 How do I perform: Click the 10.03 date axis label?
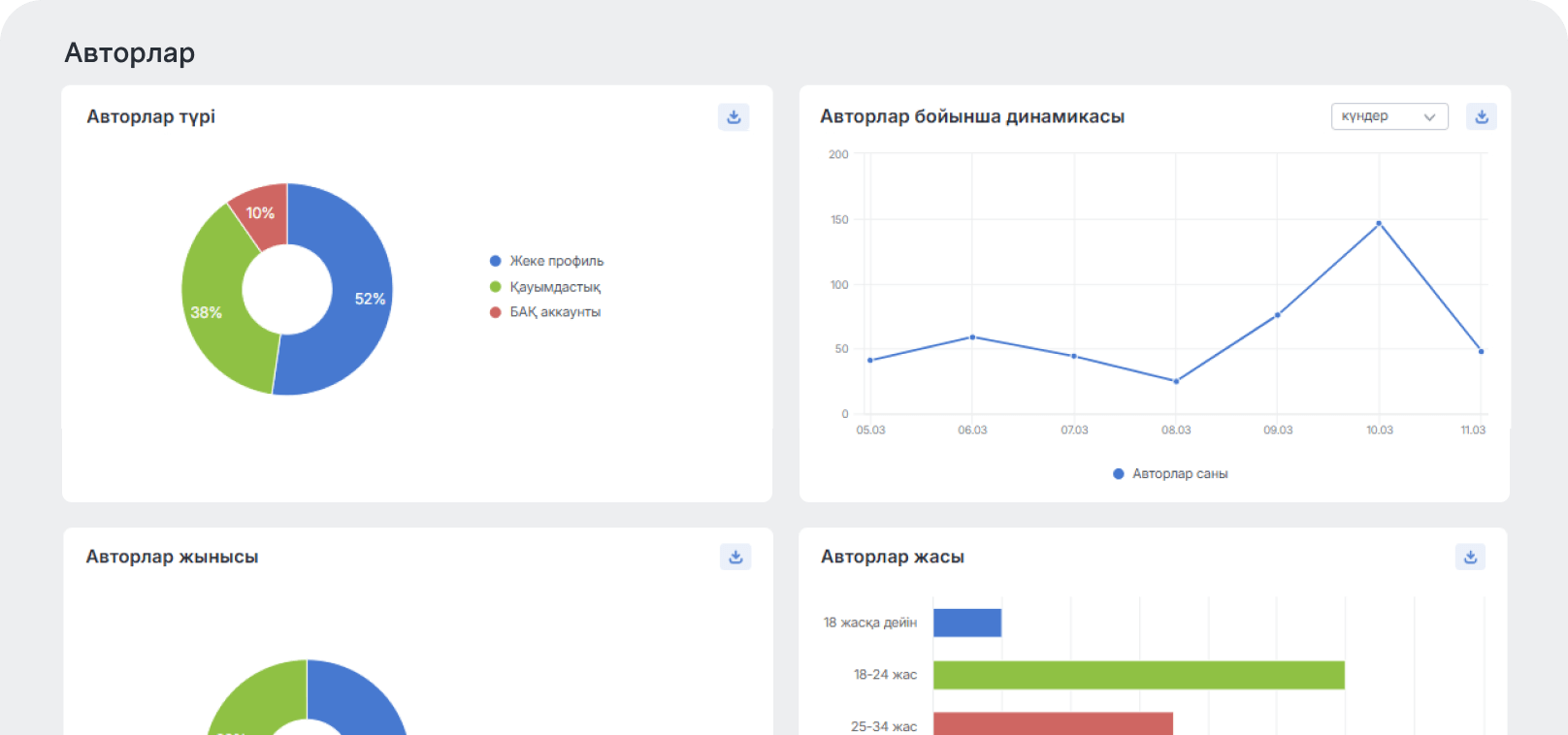(1380, 430)
